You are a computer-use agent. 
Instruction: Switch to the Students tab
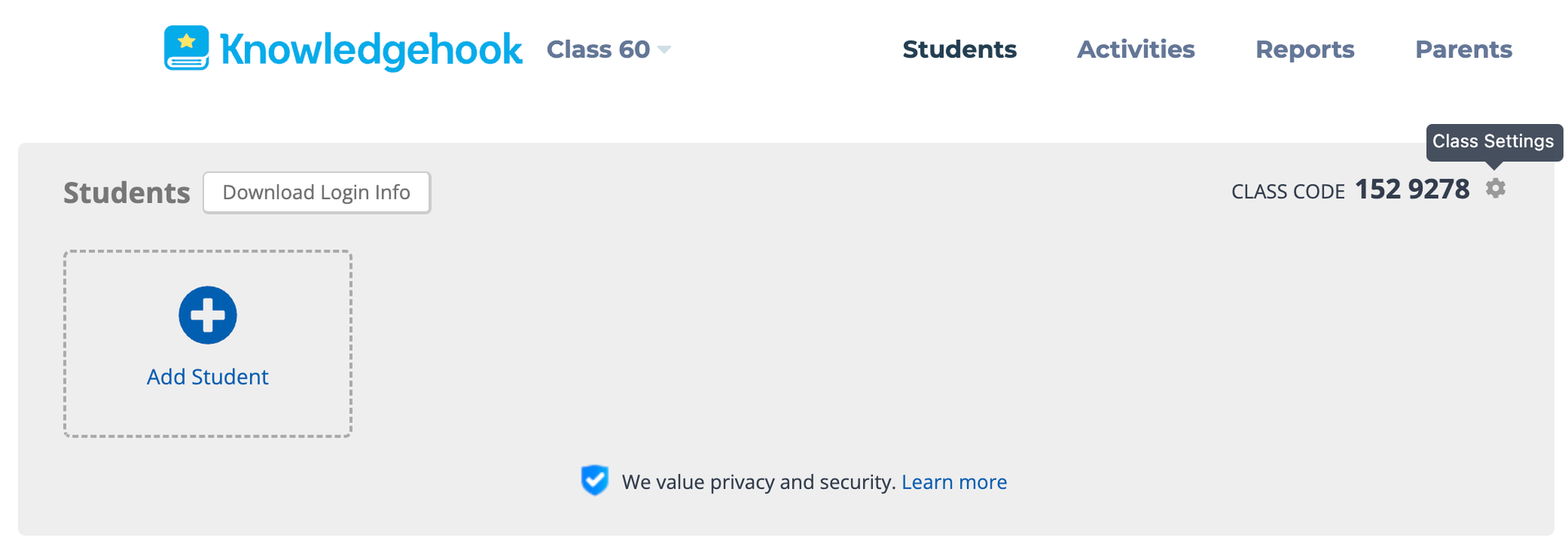(960, 50)
